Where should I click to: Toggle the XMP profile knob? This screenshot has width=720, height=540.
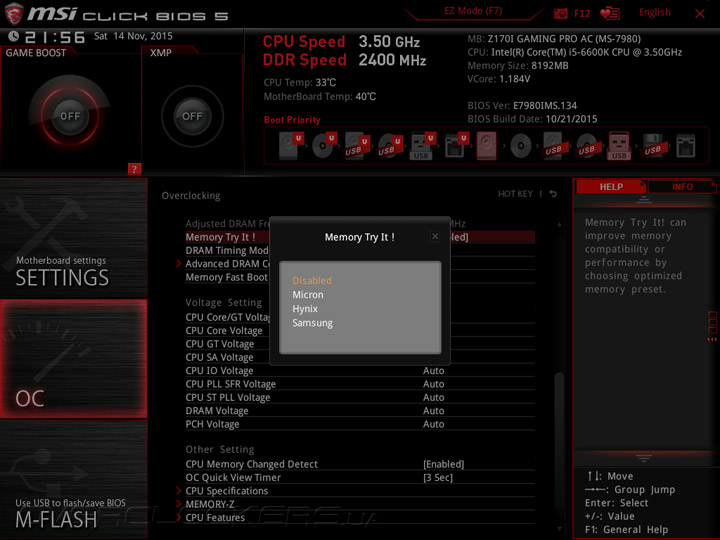192,116
